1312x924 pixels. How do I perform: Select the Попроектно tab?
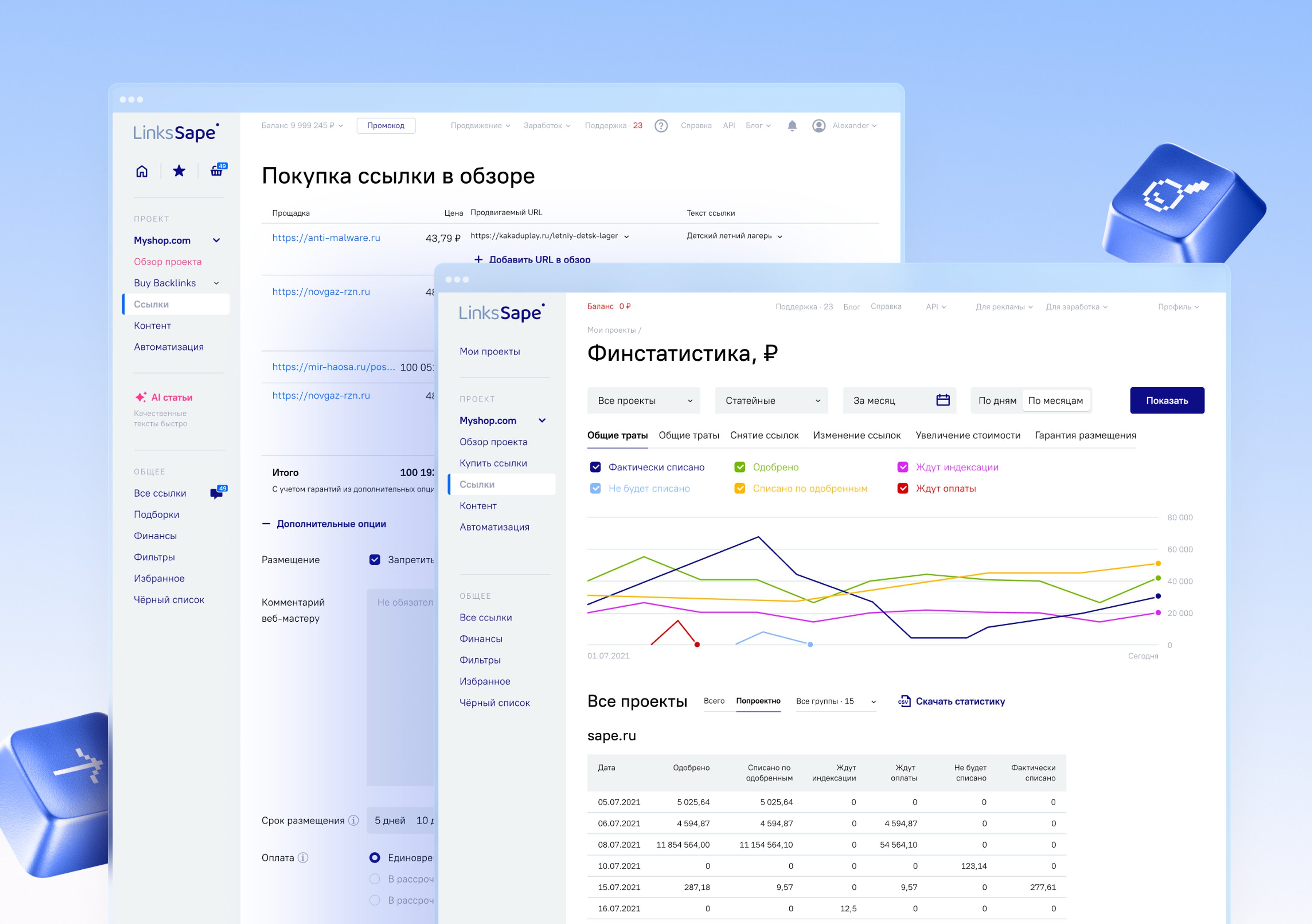pyautogui.click(x=758, y=701)
